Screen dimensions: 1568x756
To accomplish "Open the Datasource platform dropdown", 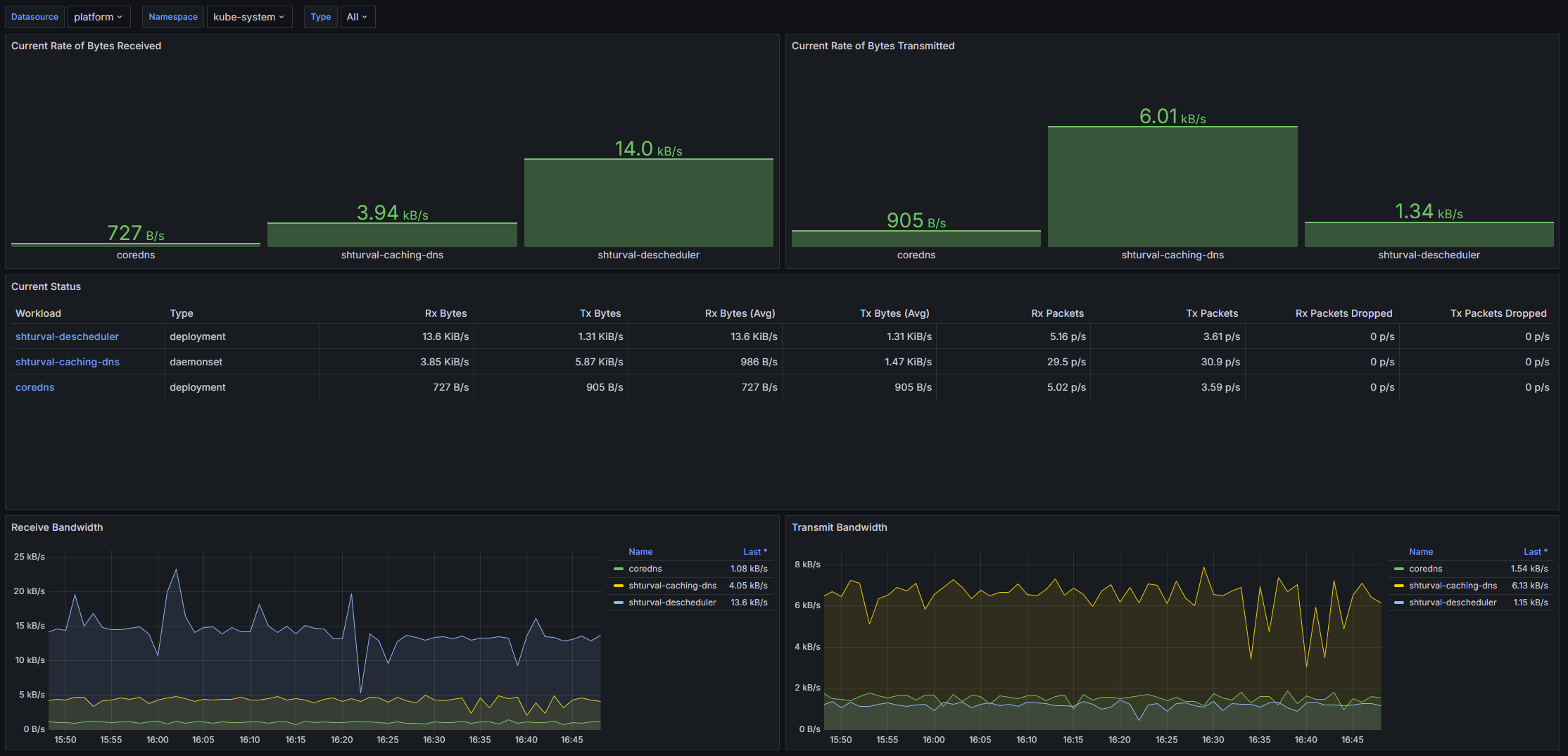I will pyautogui.click(x=99, y=17).
